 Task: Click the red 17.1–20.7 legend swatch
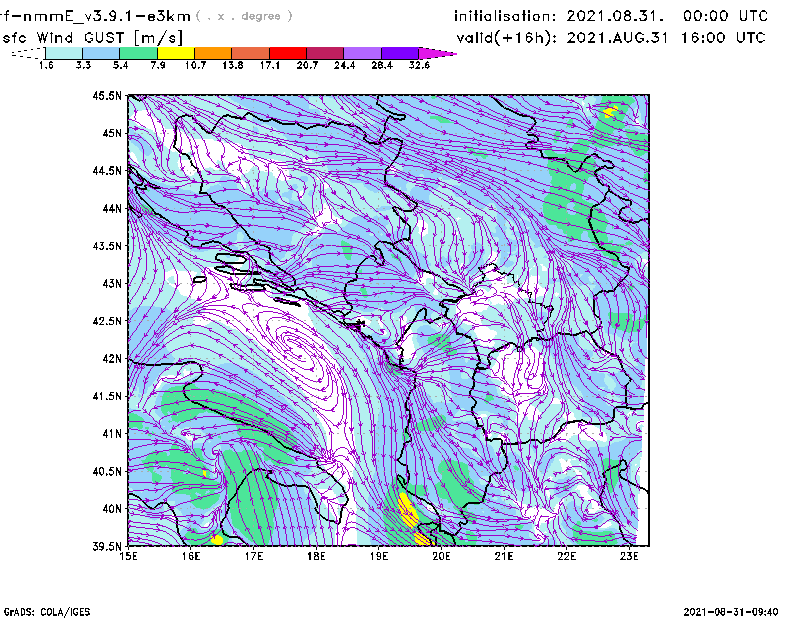[288, 53]
